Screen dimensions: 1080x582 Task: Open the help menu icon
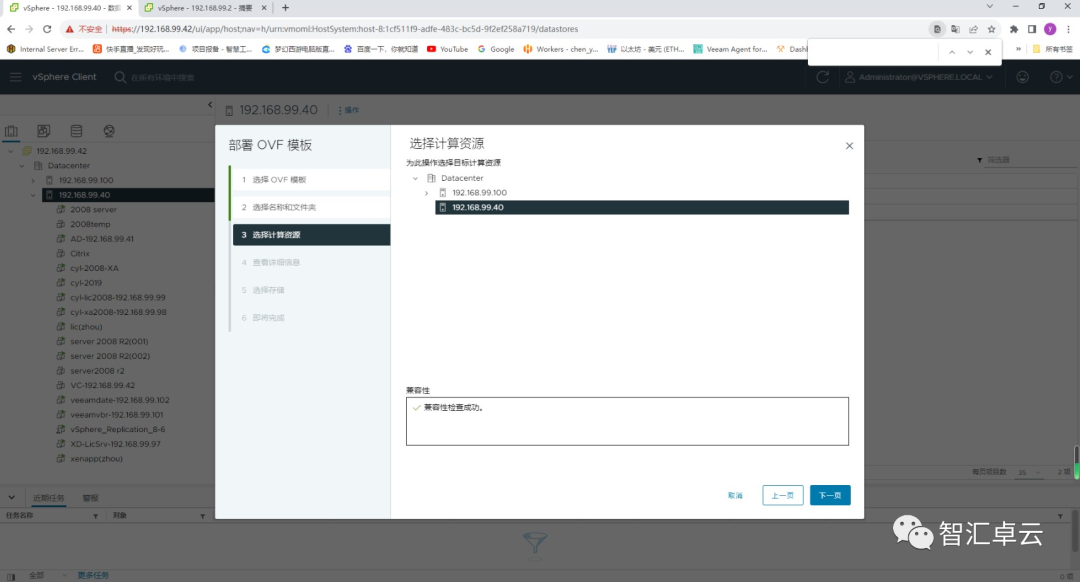point(1060,77)
